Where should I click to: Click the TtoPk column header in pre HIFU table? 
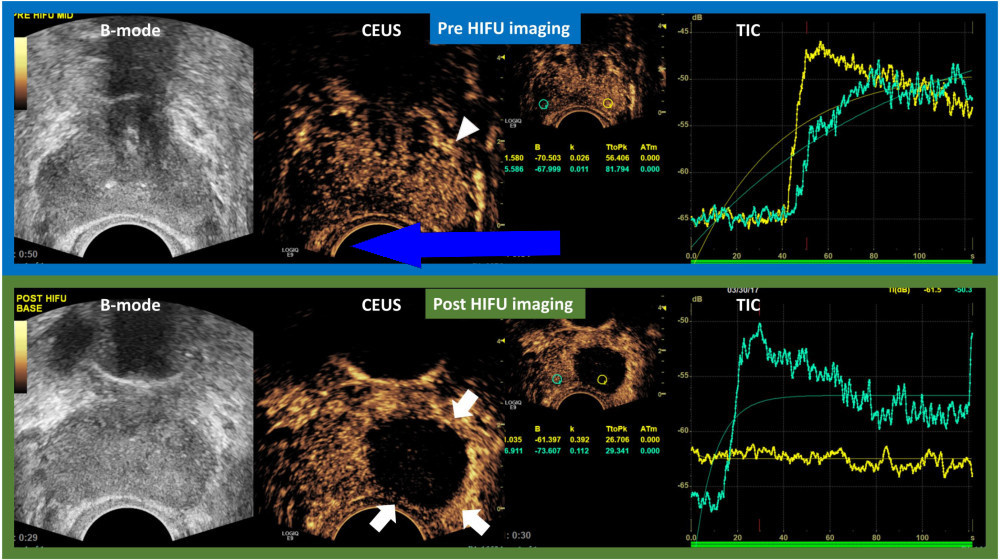click(615, 147)
